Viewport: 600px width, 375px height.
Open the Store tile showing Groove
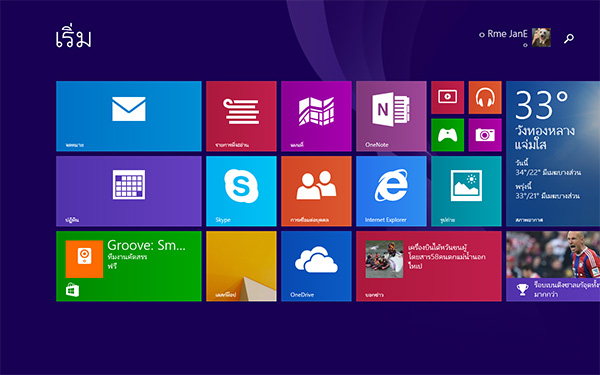point(129,266)
